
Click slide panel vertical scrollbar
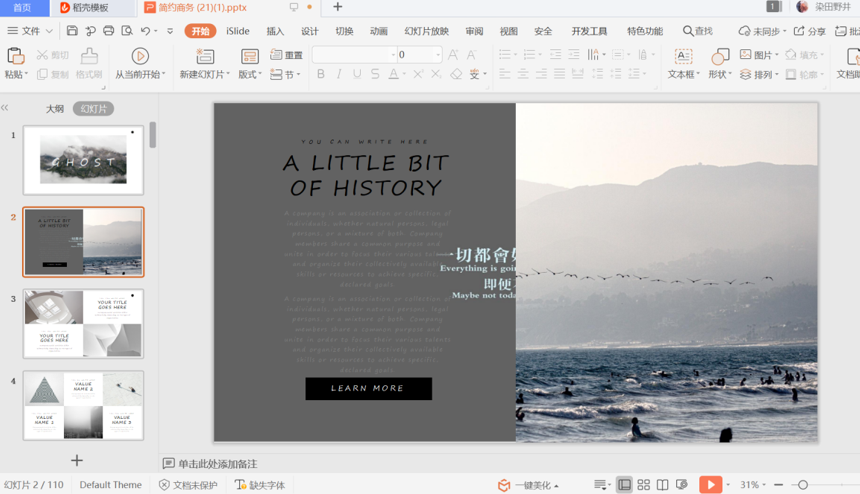click(x=152, y=135)
